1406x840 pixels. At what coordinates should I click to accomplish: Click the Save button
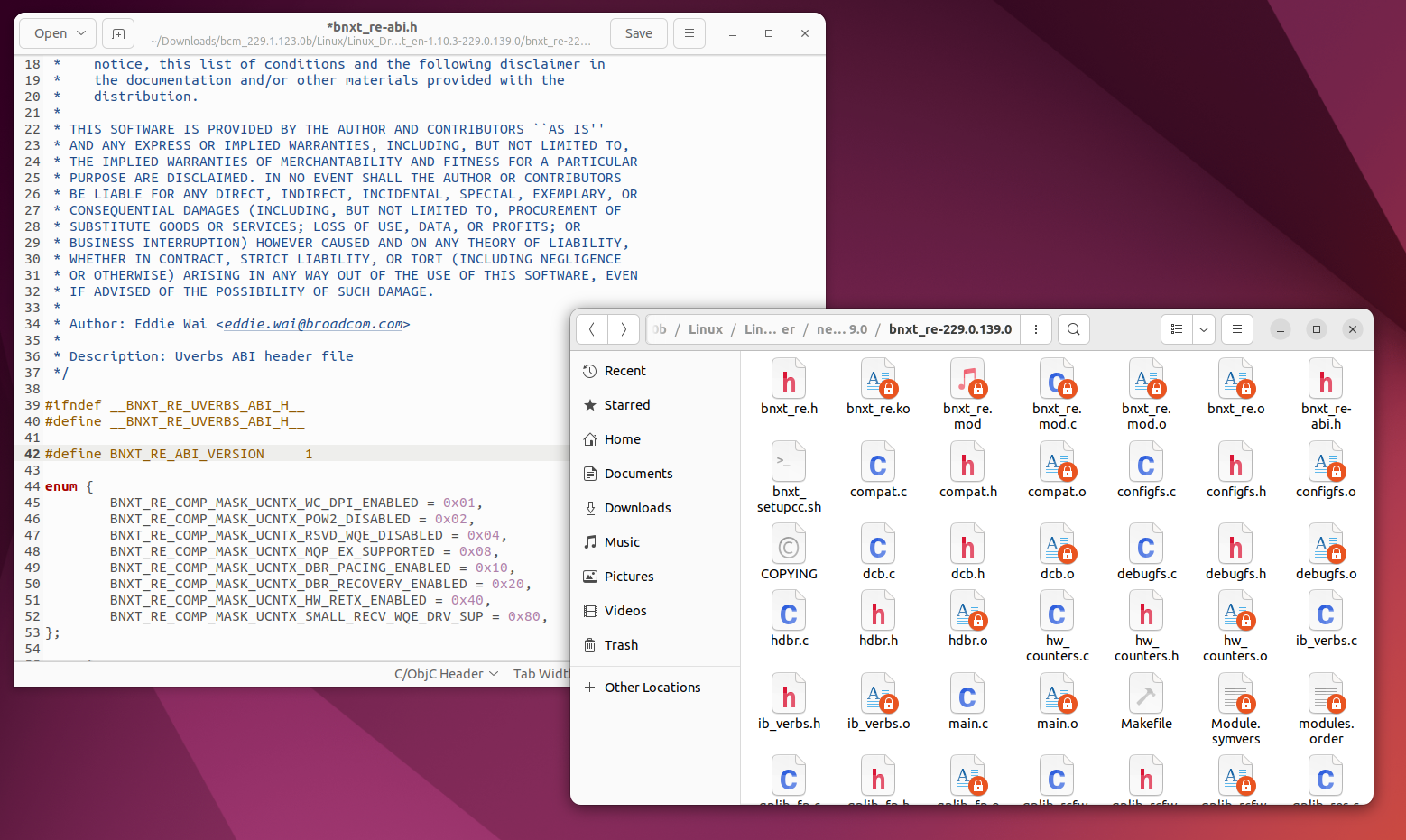[x=638, y=33]
